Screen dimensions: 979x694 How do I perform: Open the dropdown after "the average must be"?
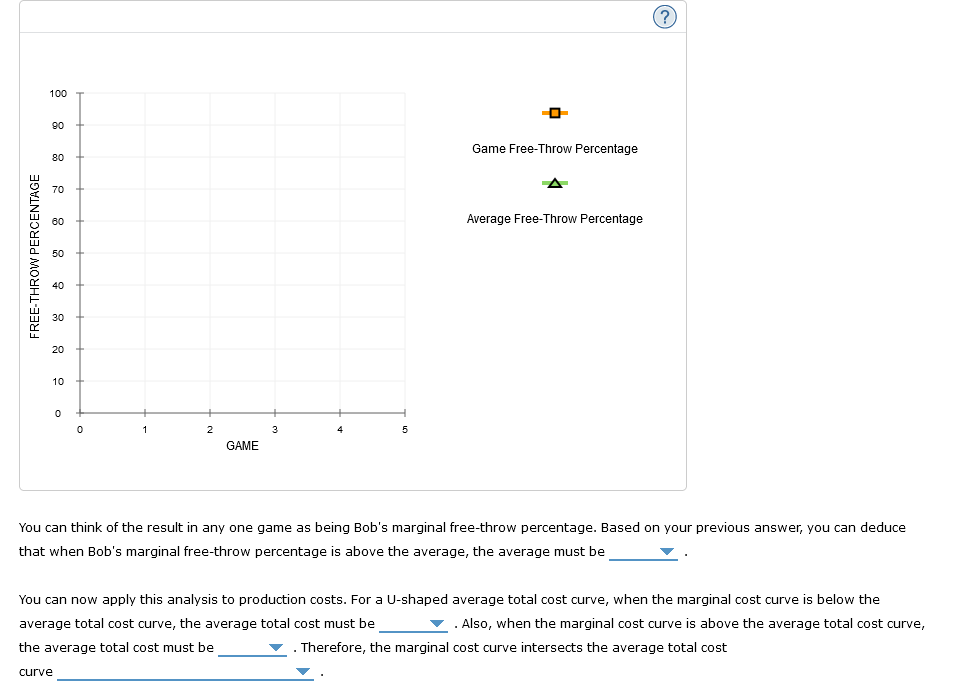click(x=666, y=551)
